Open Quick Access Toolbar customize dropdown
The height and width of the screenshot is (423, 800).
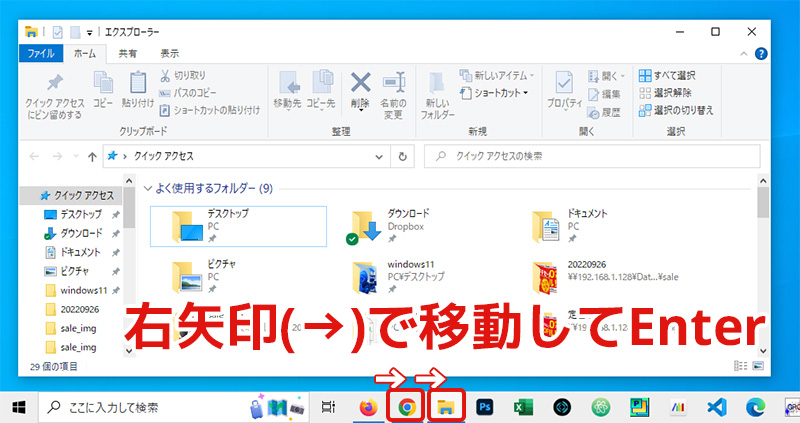pyautogui.click(x=89, y=33)
